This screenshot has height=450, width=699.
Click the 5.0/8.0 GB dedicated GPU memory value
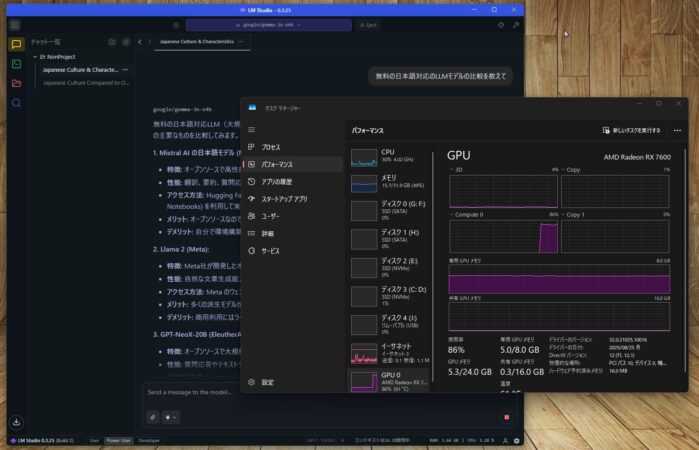[519, 350]
